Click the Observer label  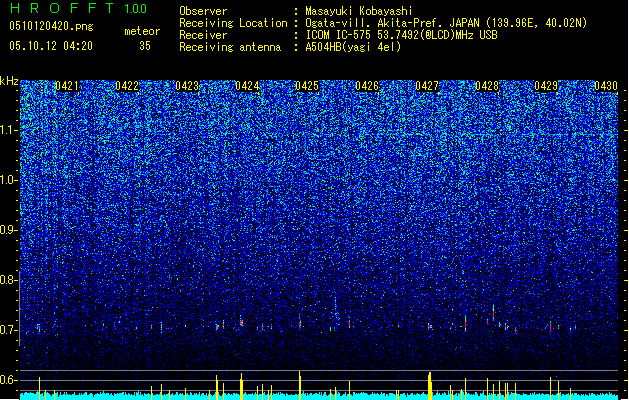tap(203, 11)
